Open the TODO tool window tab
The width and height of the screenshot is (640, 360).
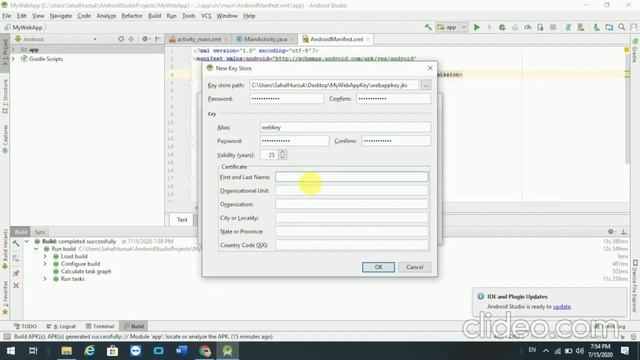coord(25,326)
